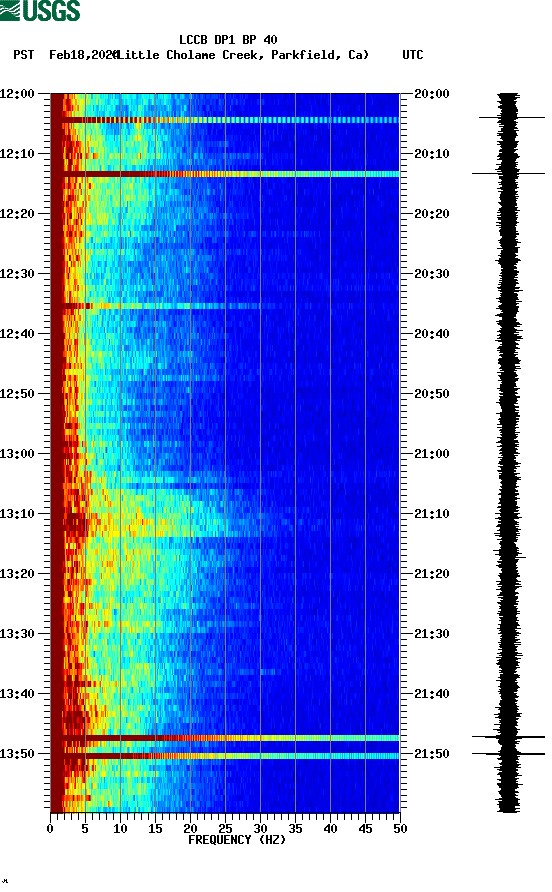
Task: Click the 45 Hz frequency tick label
Action: pos(365,829)
